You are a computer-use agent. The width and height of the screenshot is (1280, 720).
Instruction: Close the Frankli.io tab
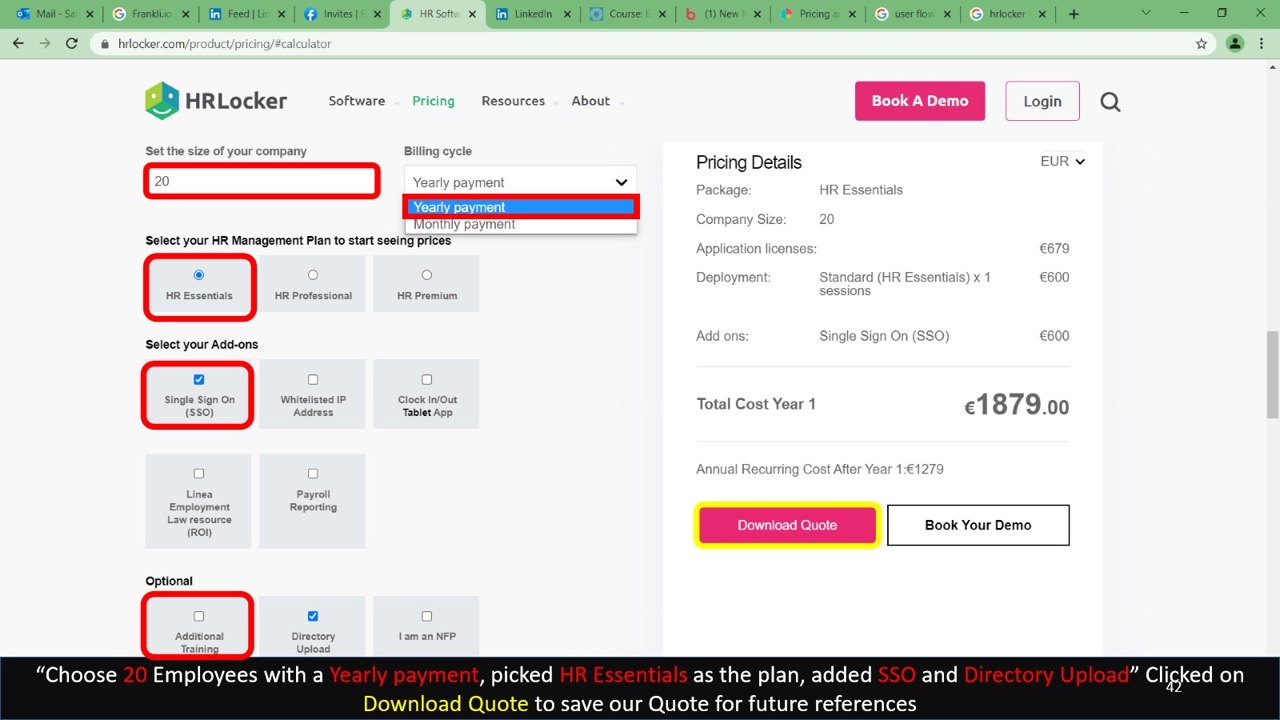coord(185,14)
